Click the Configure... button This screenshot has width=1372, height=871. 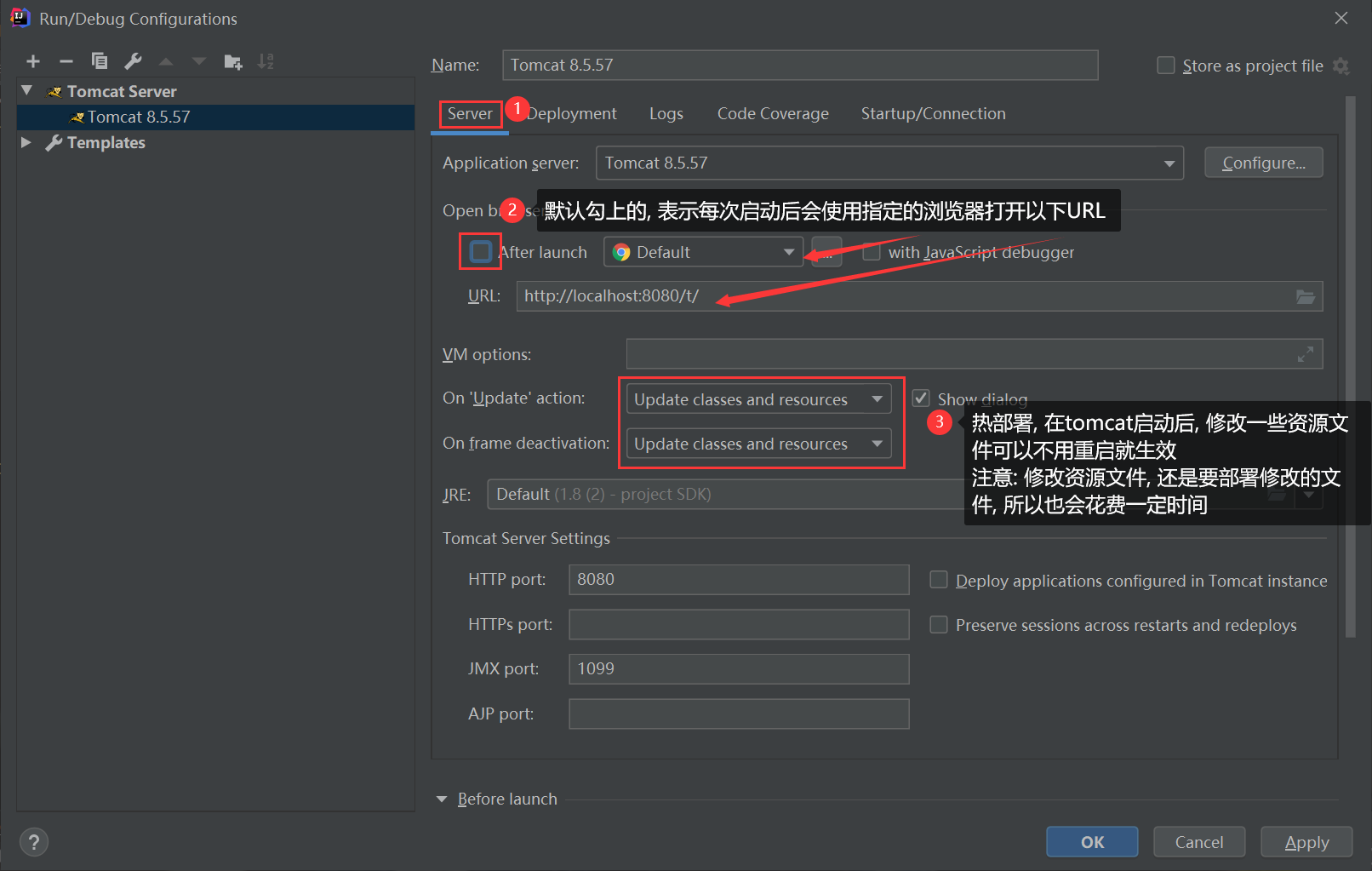[1264, 163]
